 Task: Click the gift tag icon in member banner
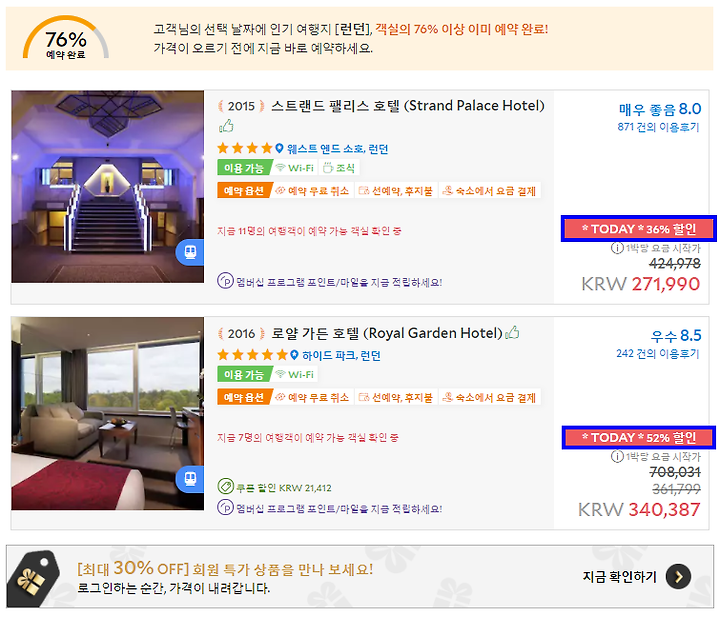(33, 578)
